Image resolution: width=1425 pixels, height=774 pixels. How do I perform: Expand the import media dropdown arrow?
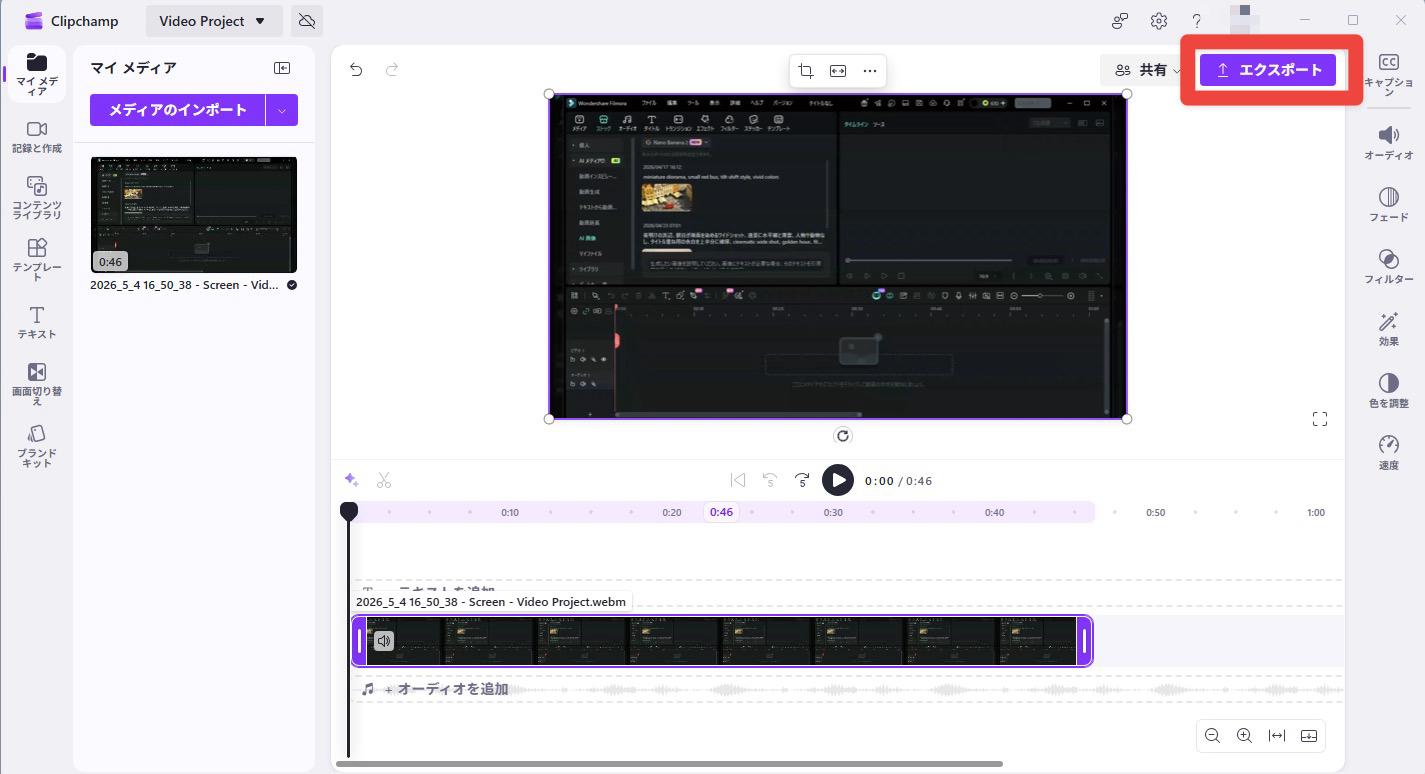(282, 110)
